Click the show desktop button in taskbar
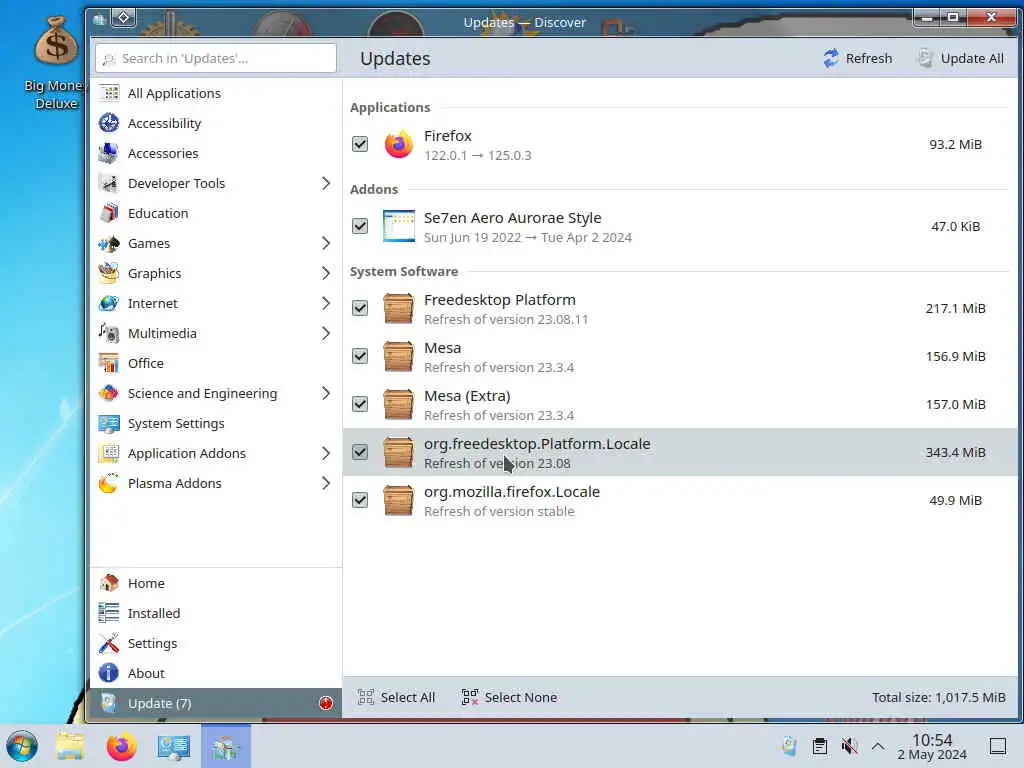 tap(998, 746)
